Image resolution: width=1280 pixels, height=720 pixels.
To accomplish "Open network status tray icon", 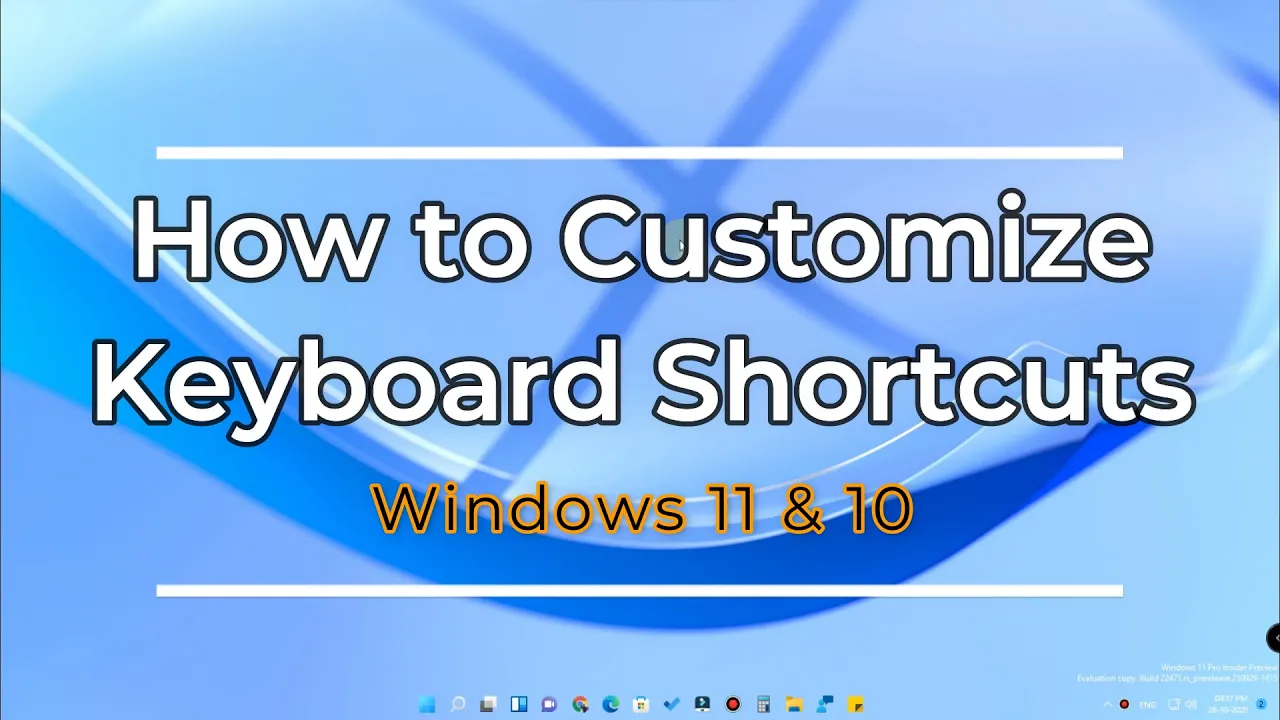I will coord(1173,704).
